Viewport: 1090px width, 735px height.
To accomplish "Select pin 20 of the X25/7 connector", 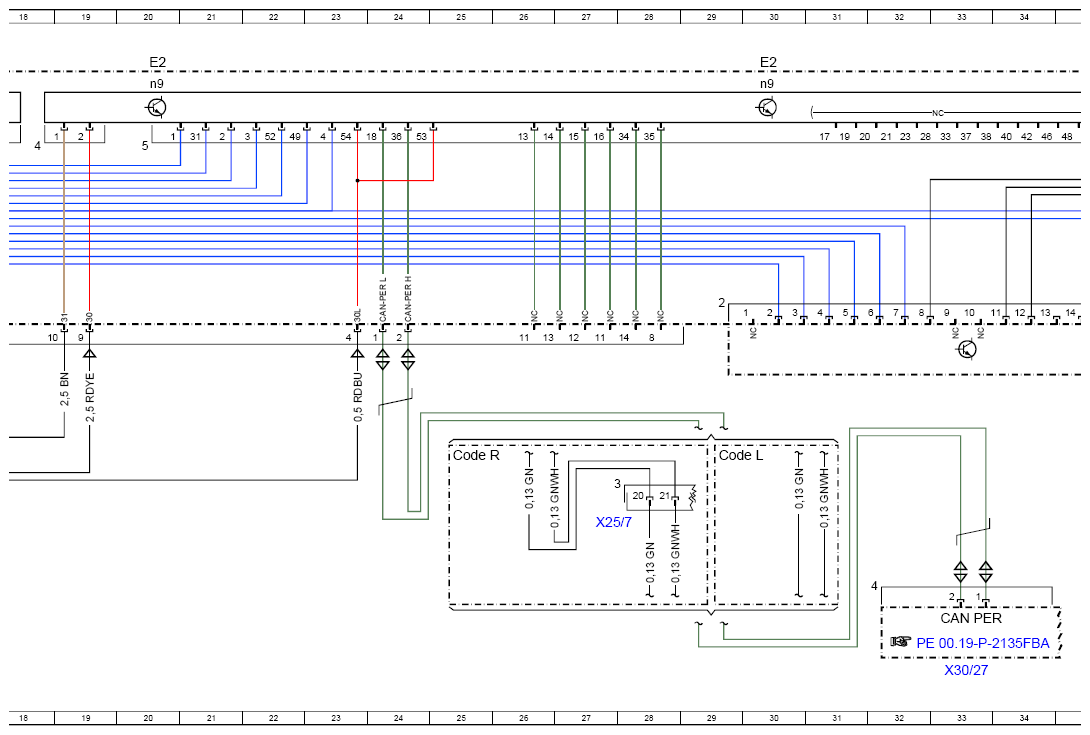I will (x=638, y=496).
